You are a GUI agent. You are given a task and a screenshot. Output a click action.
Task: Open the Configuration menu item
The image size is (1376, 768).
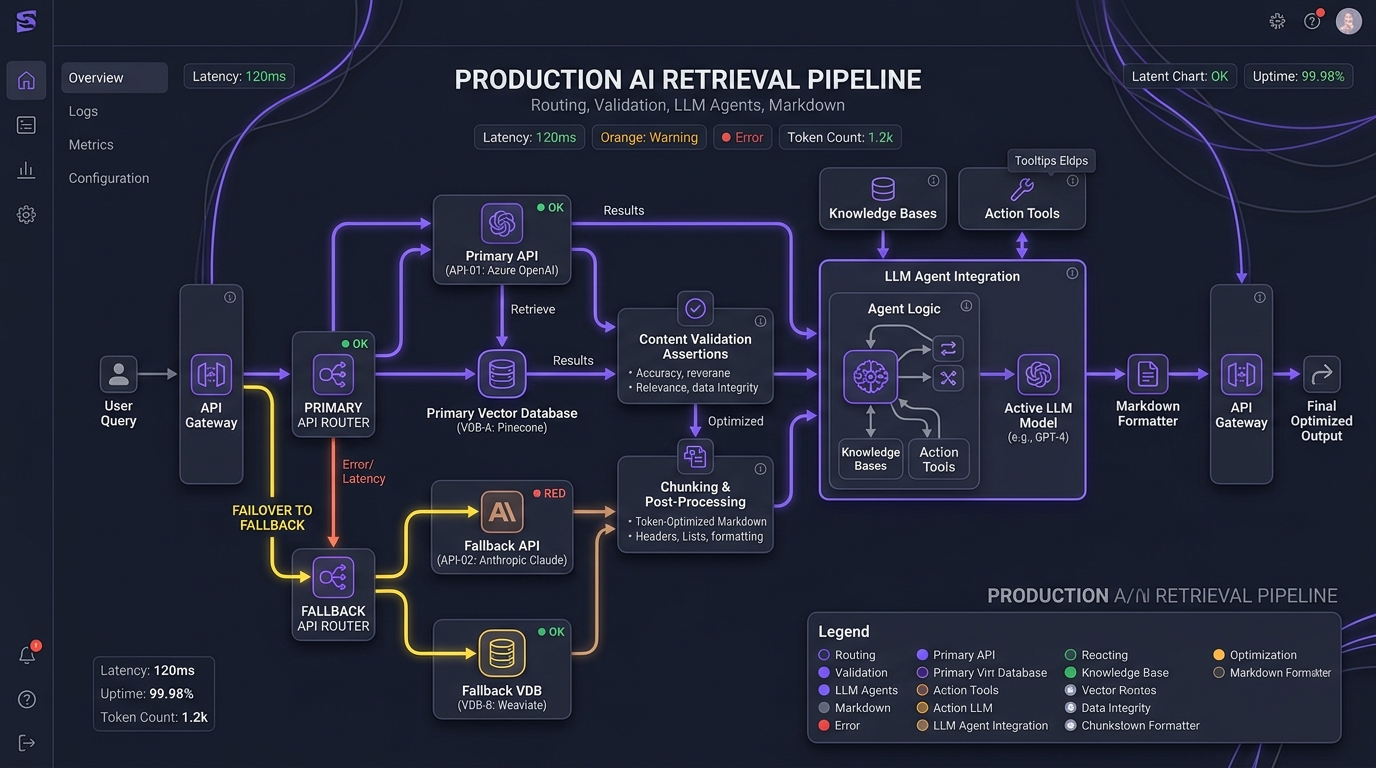coord(109,178)
